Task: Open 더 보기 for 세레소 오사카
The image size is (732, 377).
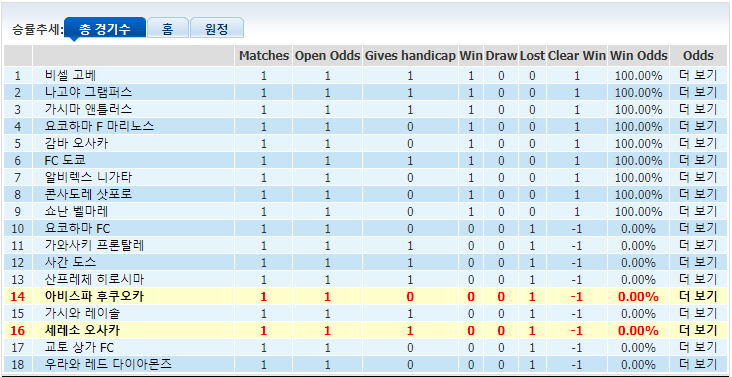Action: click(x=698, y=330)
